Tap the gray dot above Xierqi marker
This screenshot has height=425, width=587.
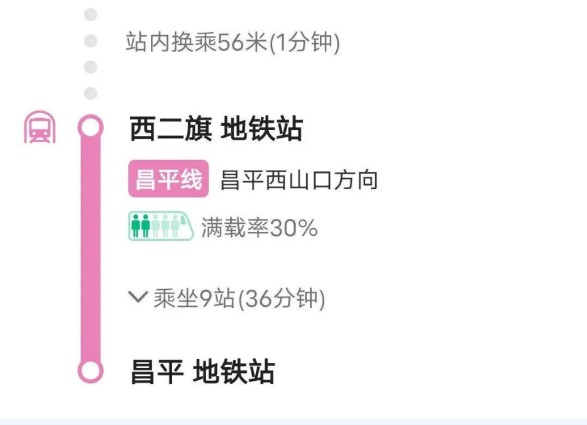click(91, 93)
